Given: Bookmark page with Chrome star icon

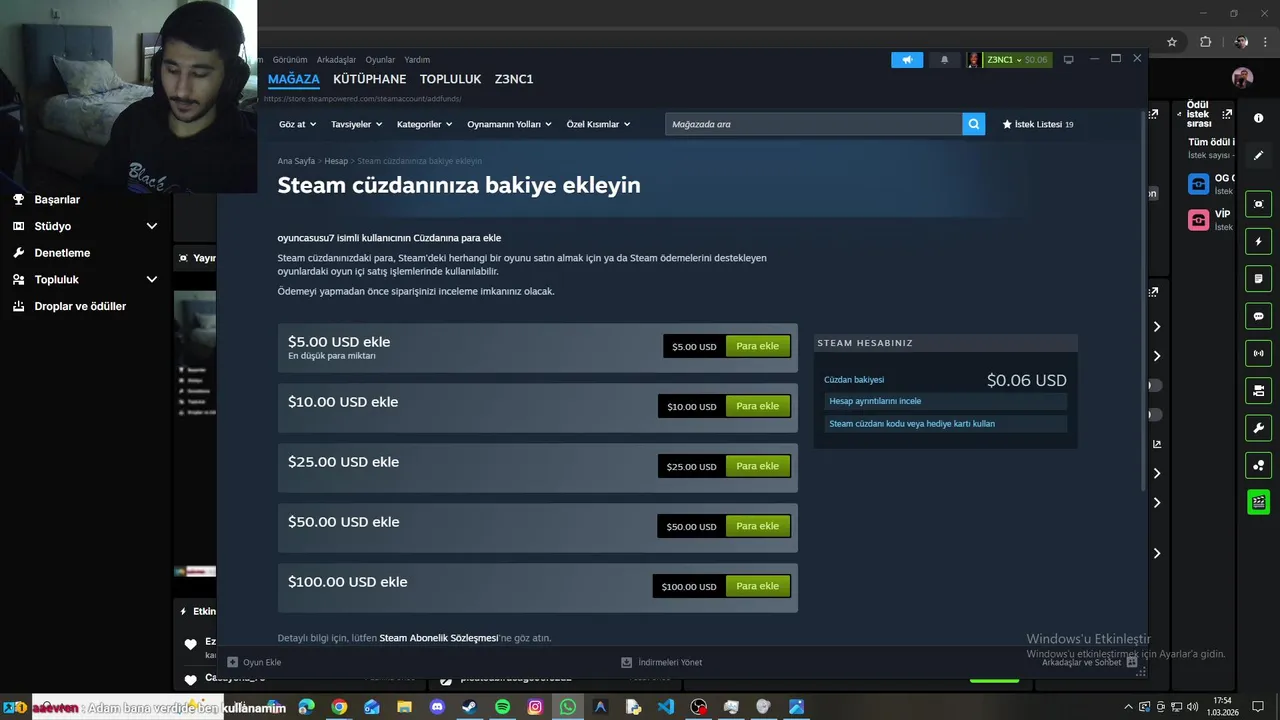Looking at the screenshot, I should (x=1172, y=42).
